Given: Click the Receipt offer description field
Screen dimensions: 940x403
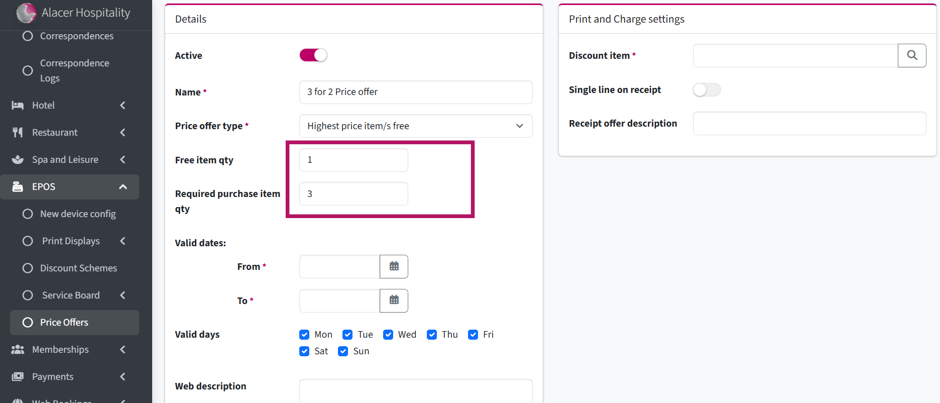Looking at the screenshot, I should [810, 124].
